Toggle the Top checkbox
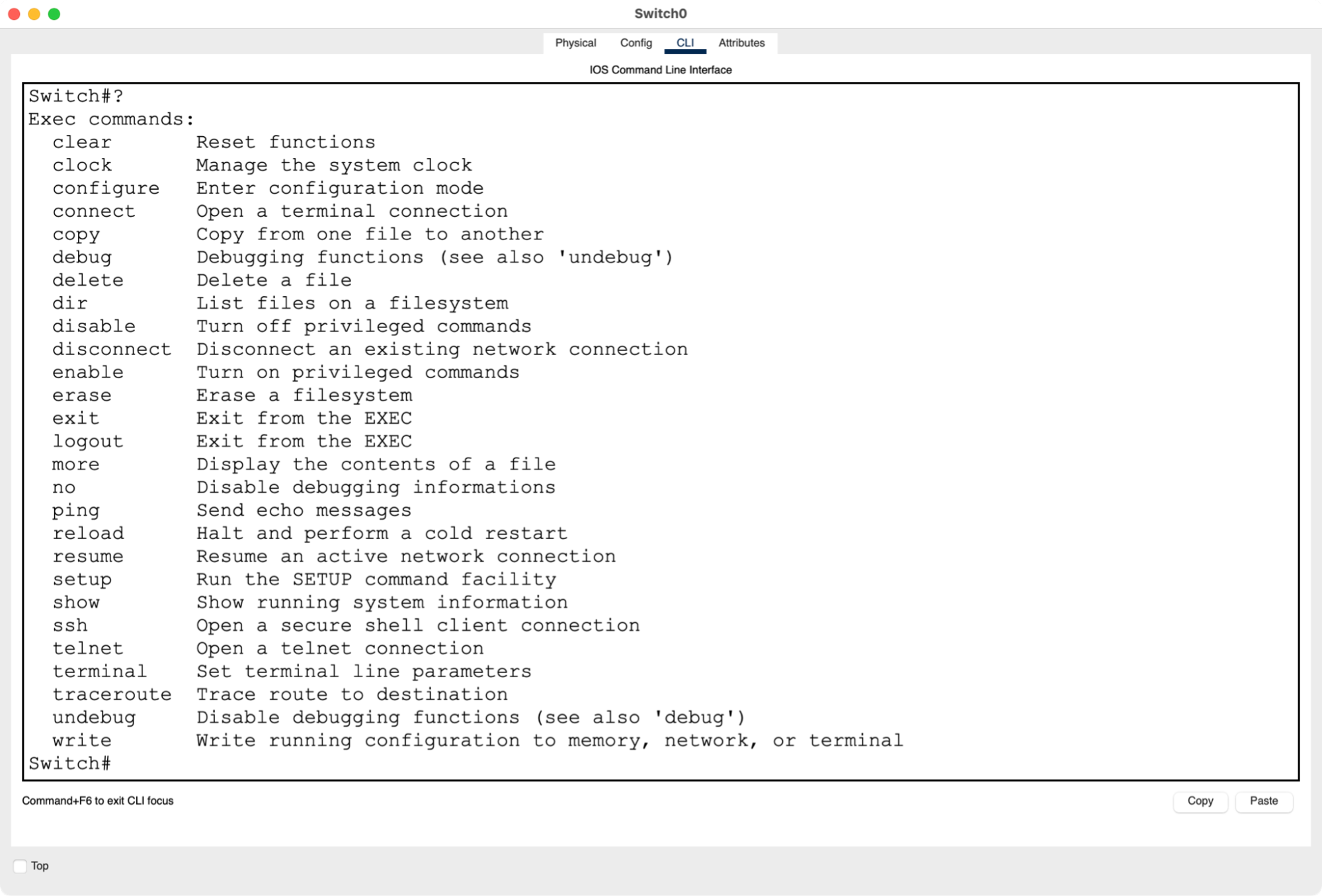The height and width of the screenshot is (896, 1322). [x=21, y=865]
